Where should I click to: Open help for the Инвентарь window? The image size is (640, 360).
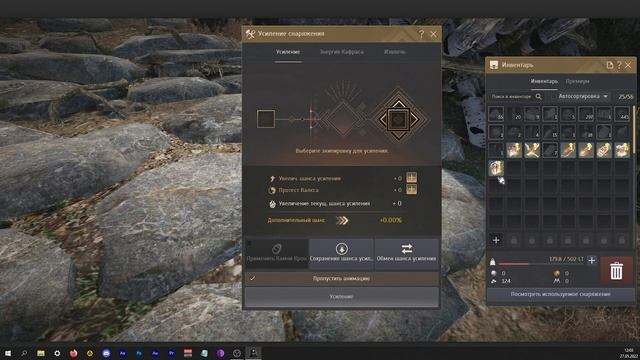(x=619, y=65)
